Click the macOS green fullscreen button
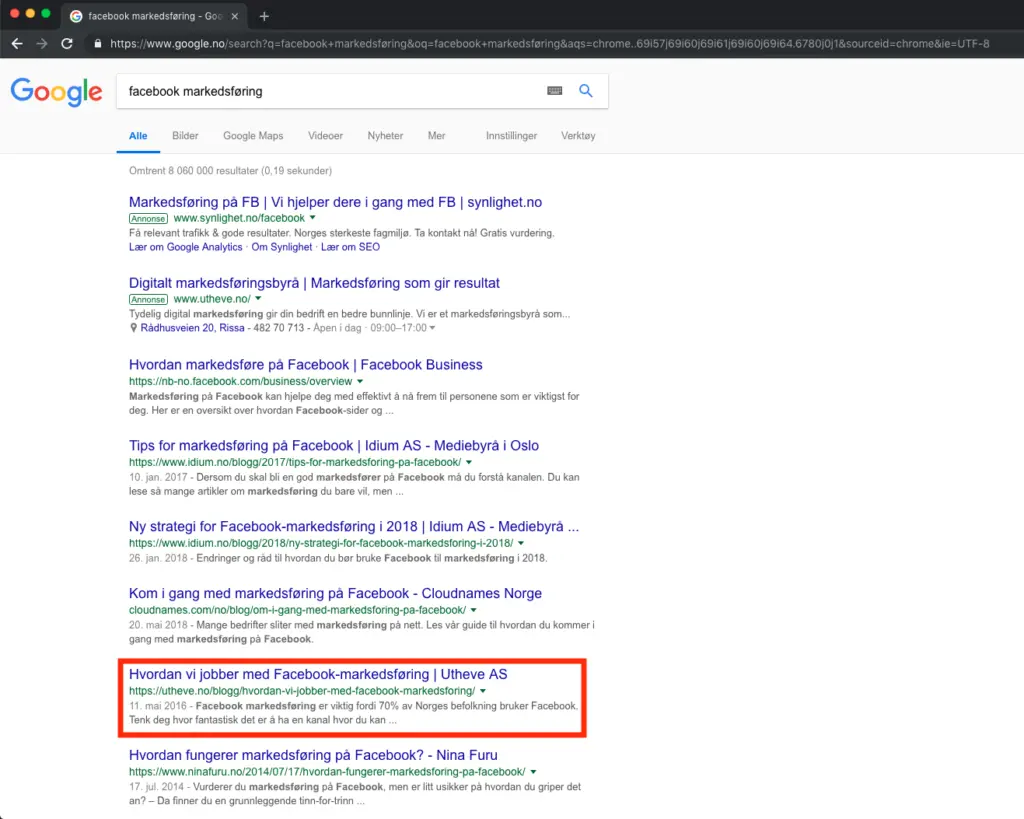Image resolution: width=1024 pixels, height=819 pixels. point(46,13)
